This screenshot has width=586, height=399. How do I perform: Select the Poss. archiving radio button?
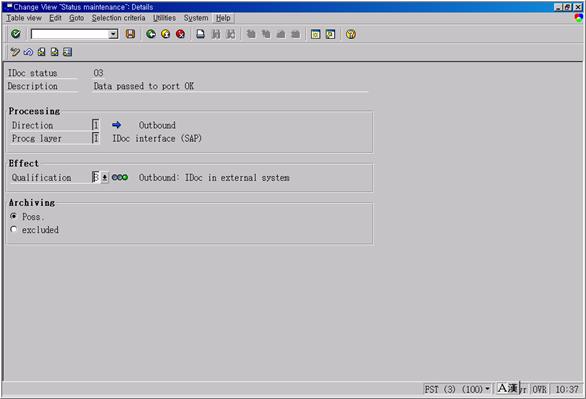pos(13,216)
